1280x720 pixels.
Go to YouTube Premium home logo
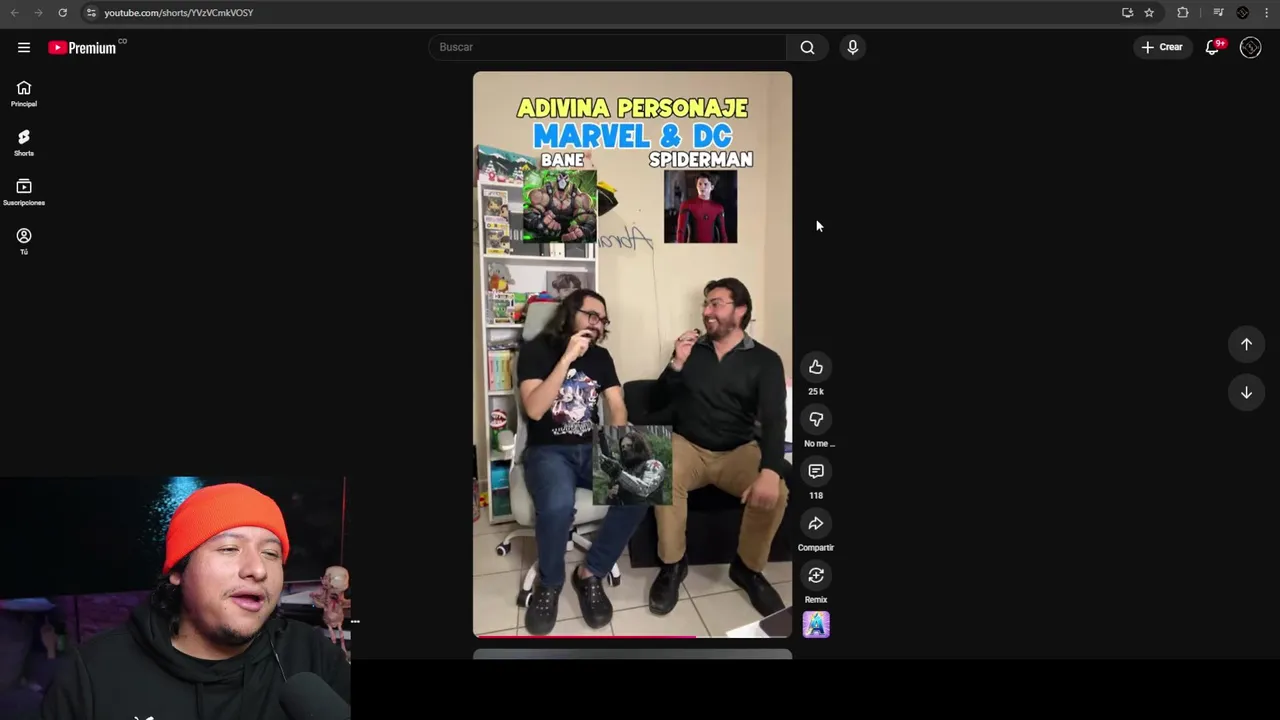[x=82, y=47]
